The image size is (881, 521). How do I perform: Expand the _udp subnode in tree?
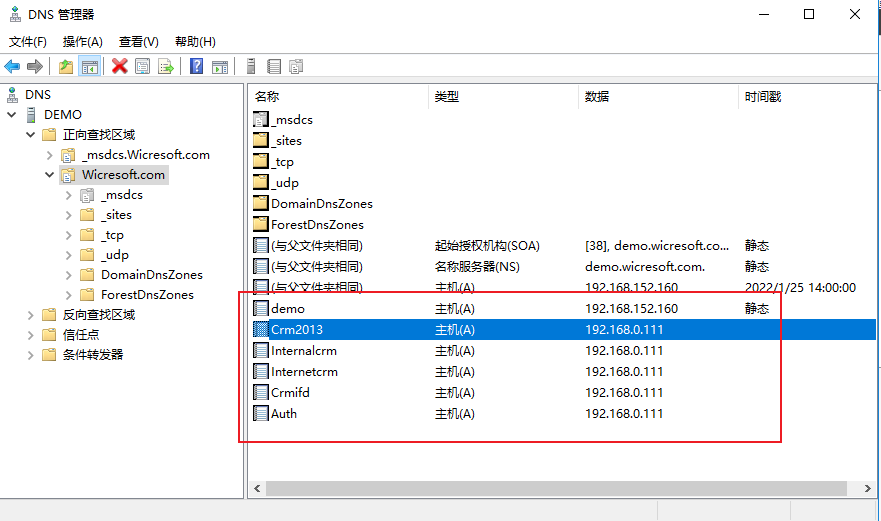(69, 255)
